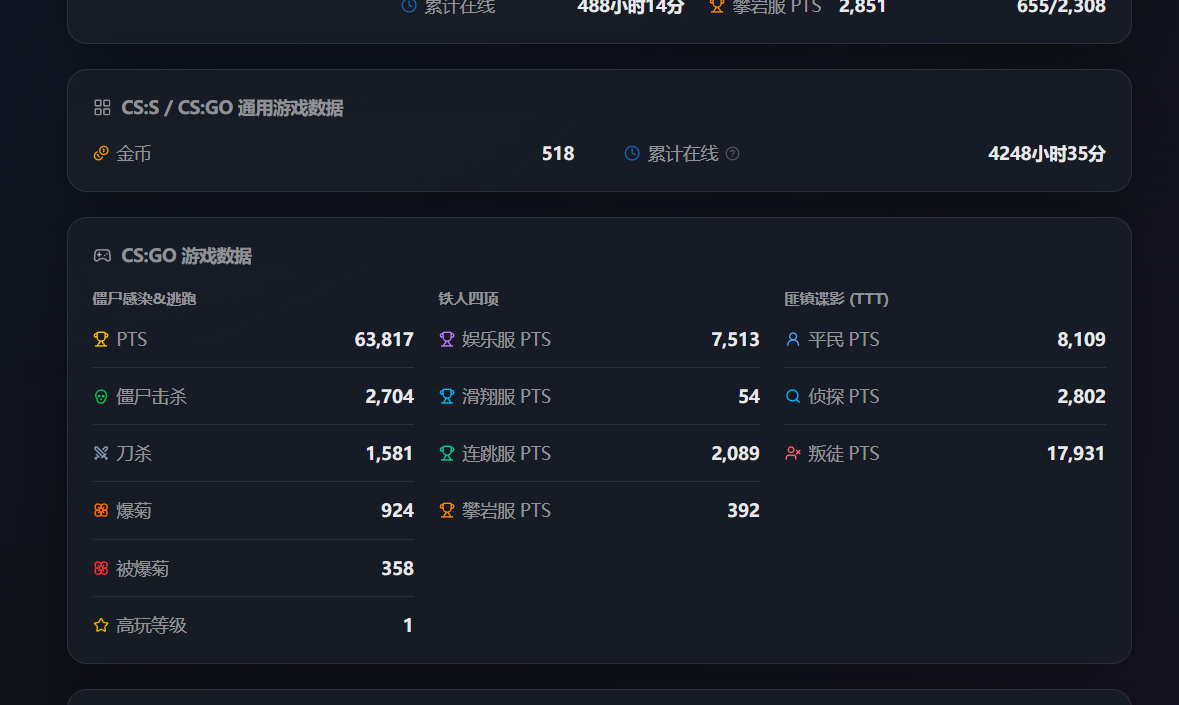Click the 高玩等级 value 1
The image size is (1179, 705).
(x=408, y=625)
